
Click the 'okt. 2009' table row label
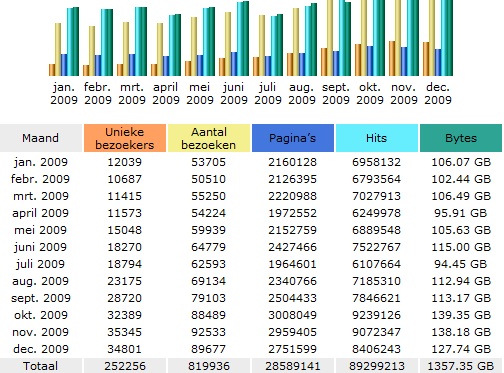pos(41,315)
